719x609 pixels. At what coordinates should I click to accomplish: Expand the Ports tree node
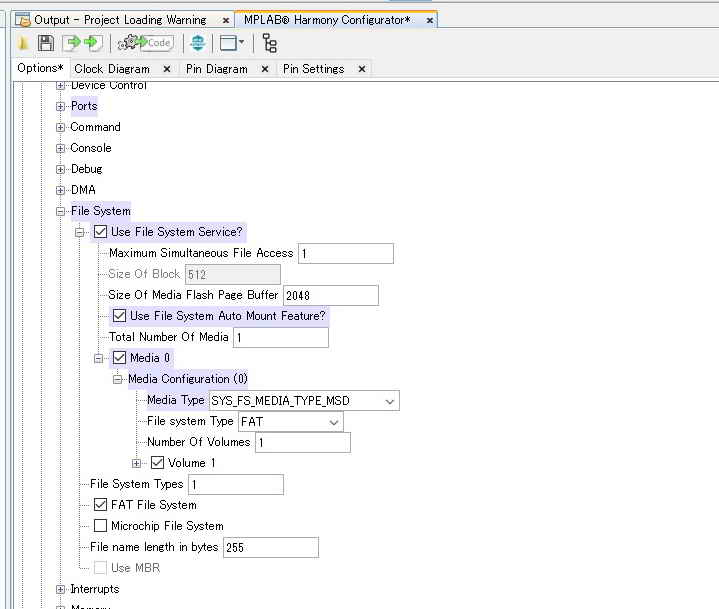click(x=60, y=106)
